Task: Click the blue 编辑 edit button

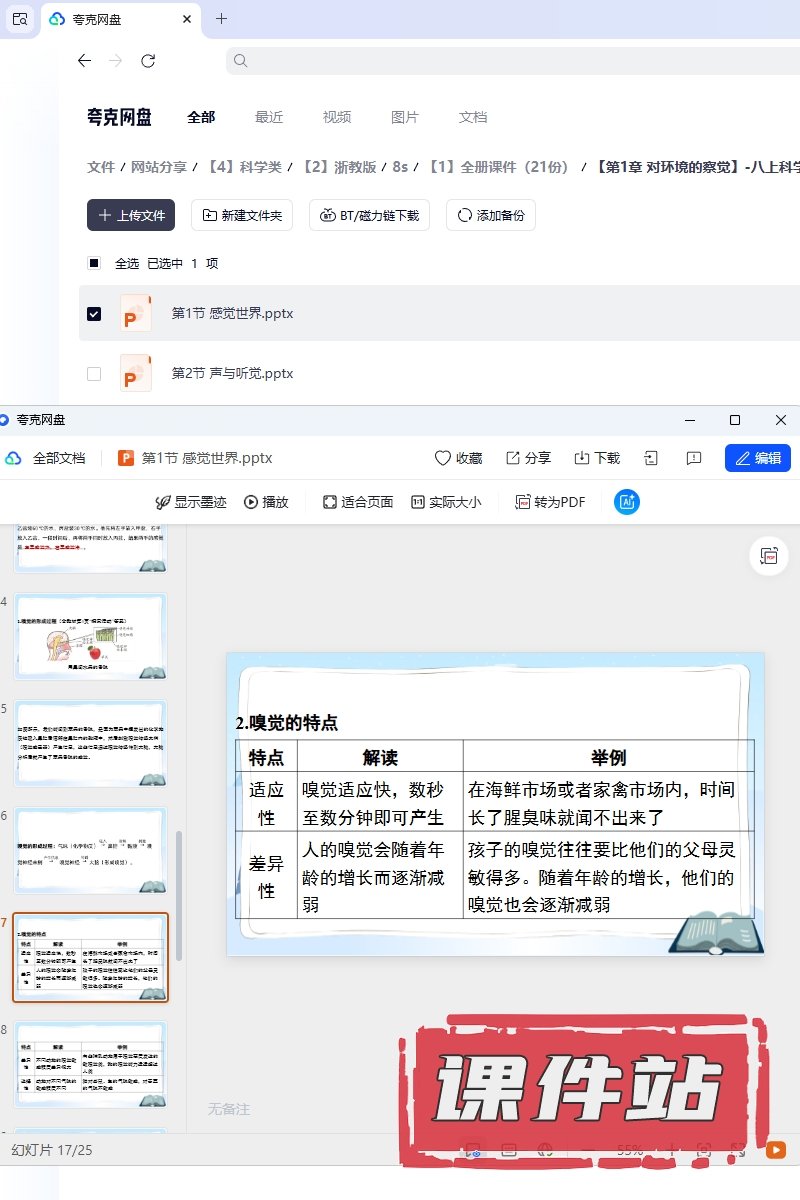Action: [x=757, y=458]
